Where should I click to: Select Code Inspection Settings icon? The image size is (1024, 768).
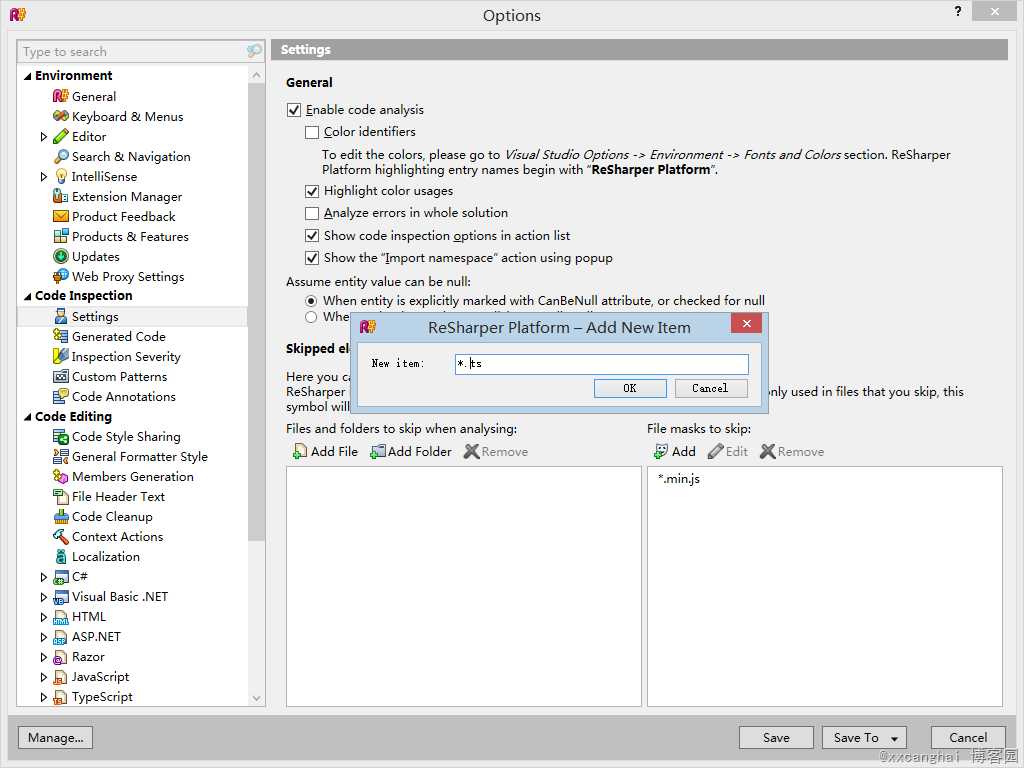(60, 316)
